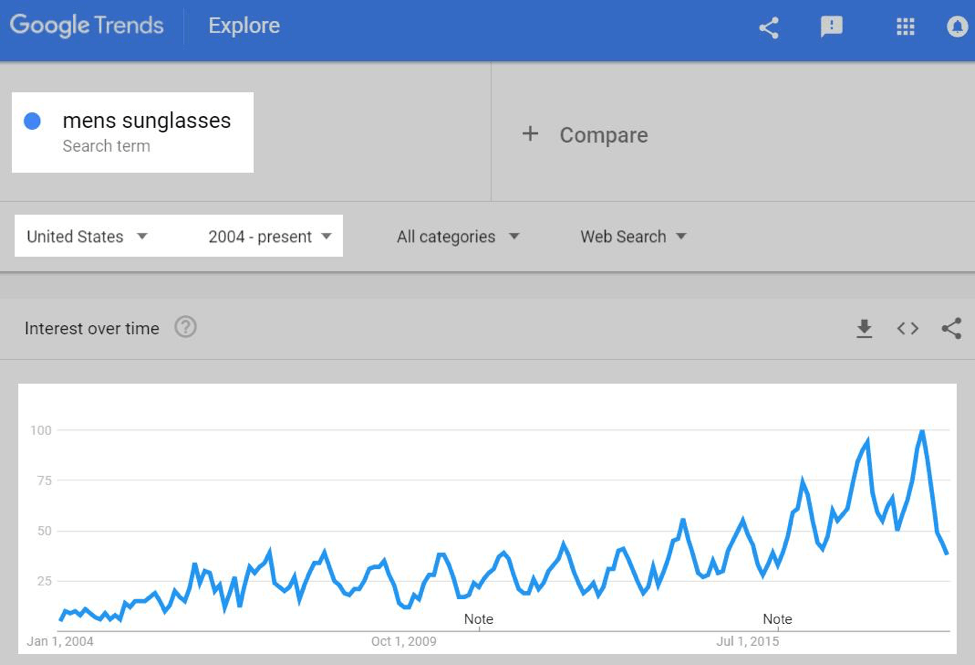Go to the Explore section
975x665 pixels.
pyautogui.click(x=244, y=26)
